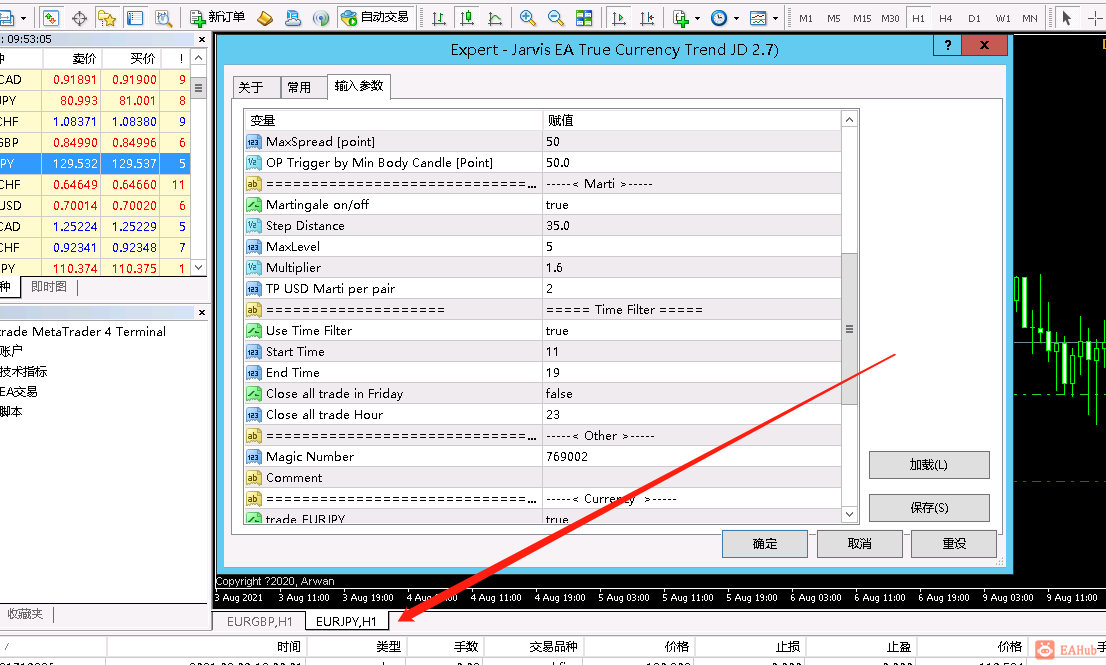
Task: Select the MN timeframe
Action: pos(1030,18)
